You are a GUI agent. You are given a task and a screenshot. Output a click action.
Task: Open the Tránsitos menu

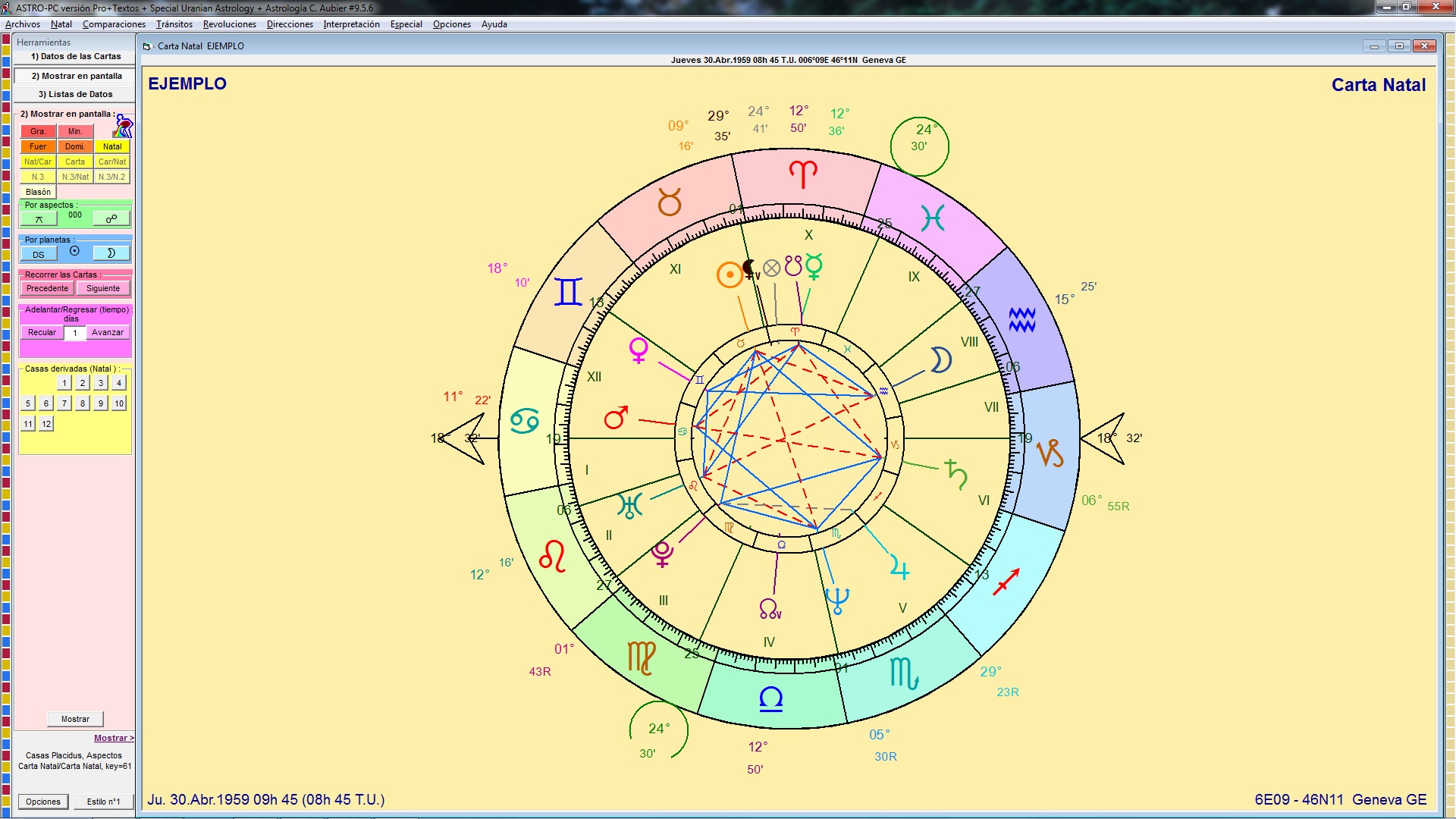pos(174,24)
